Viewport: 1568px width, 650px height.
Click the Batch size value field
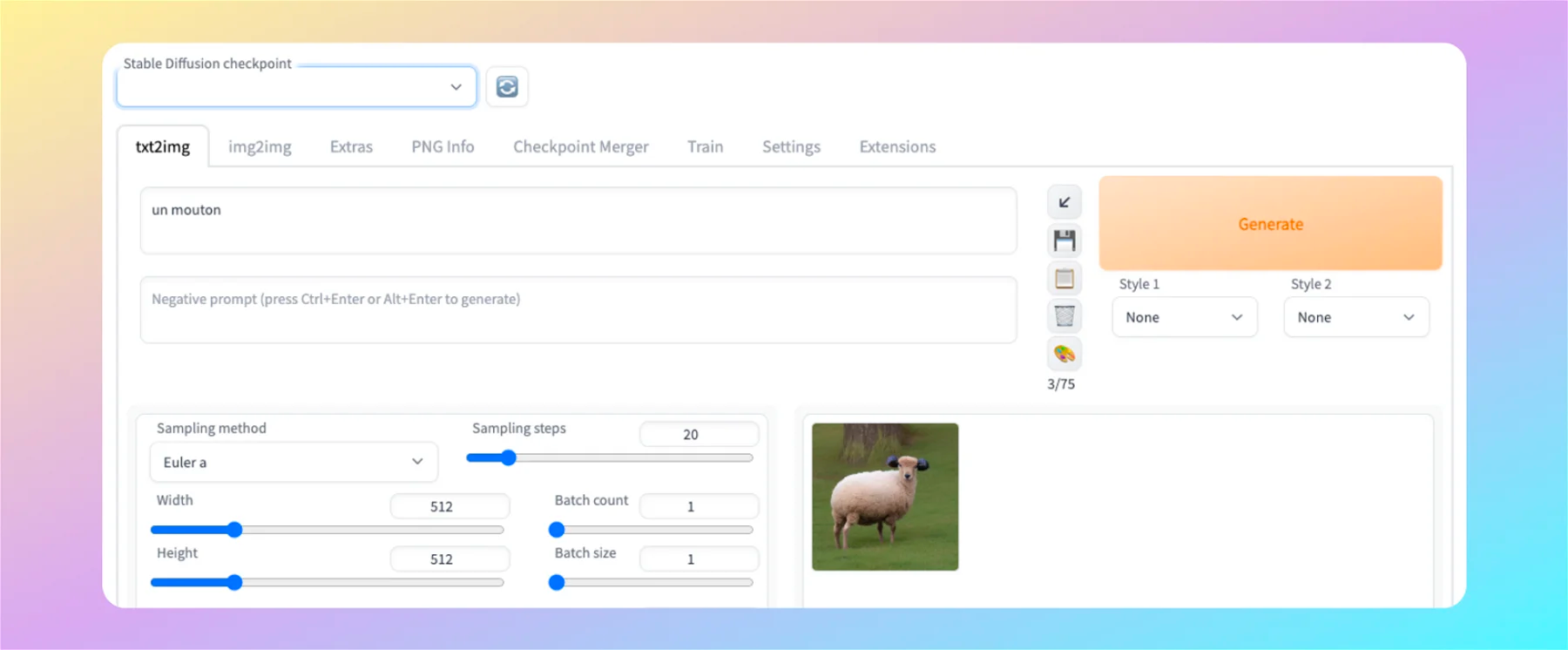click(x=699, y=559)
